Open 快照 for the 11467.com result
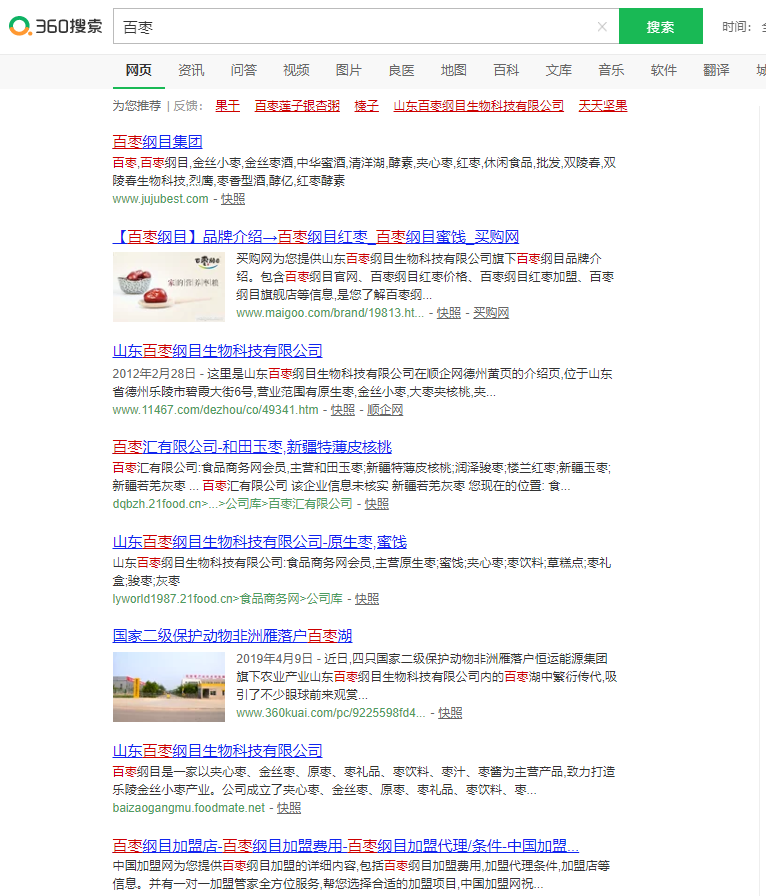766x896 pixels. [343, 410]
